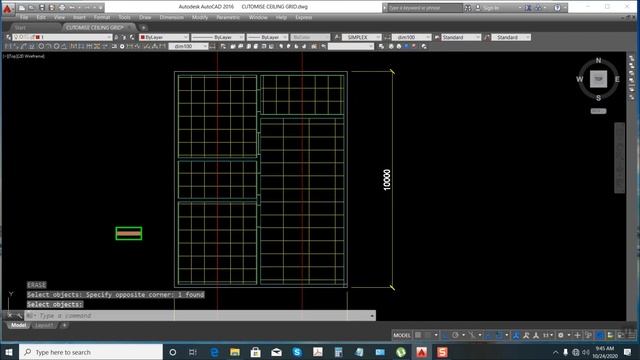640x360 pixels.
Task: Click the customization icon in the status bar
Action: [x=631, y=335]
